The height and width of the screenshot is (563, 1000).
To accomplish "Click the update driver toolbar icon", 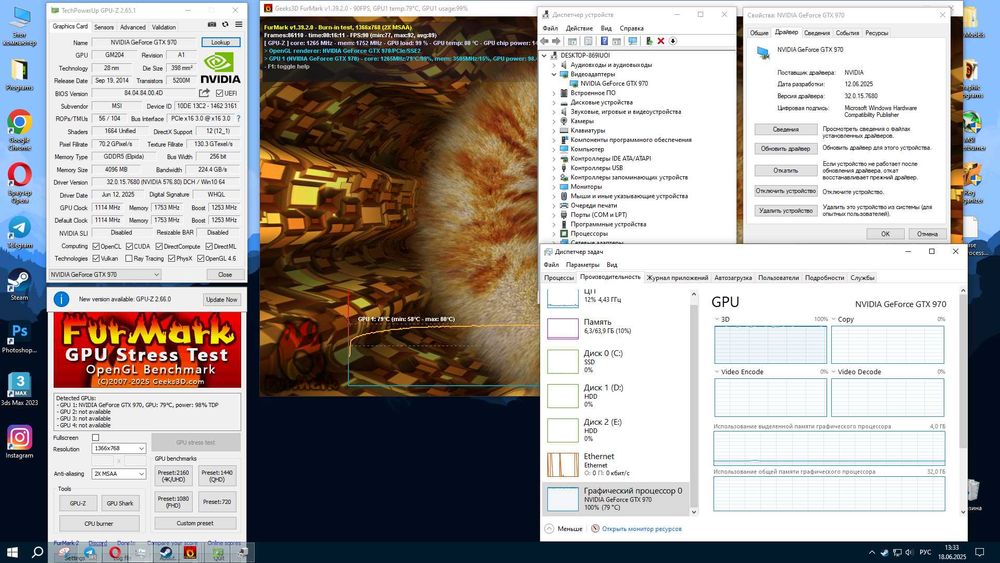I will pyautogui.click(x=649, y=41).
